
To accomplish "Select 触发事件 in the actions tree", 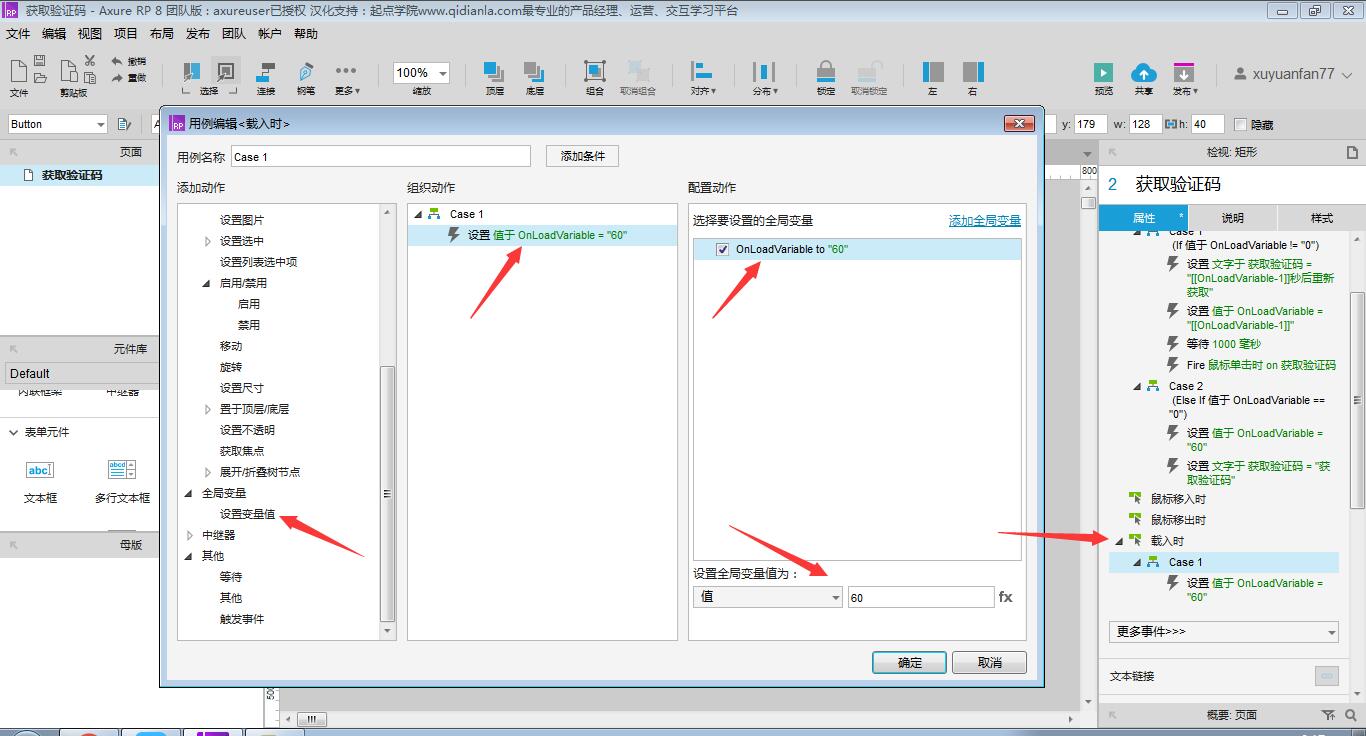I will pyautogui.click(x=242, y=619).
